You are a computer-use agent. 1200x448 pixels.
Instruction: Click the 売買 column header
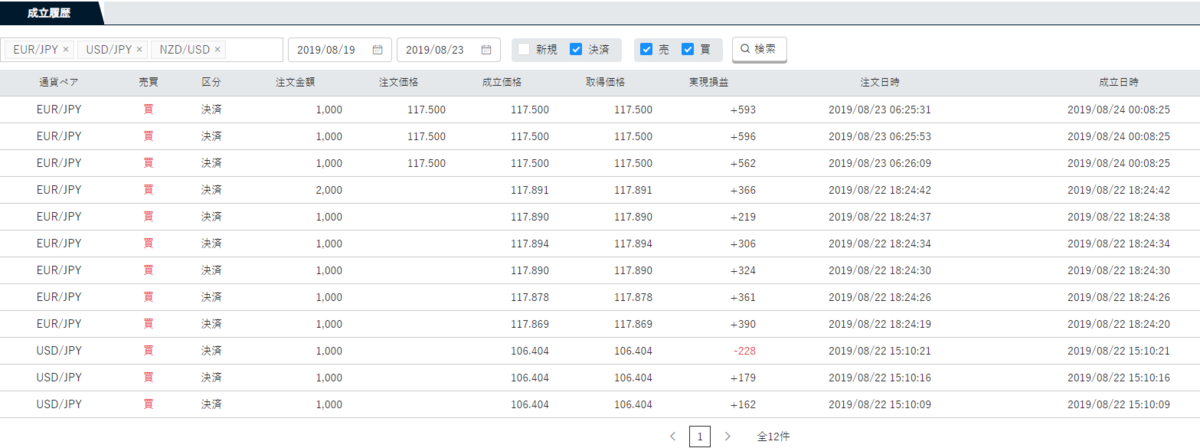click(148, 83)
